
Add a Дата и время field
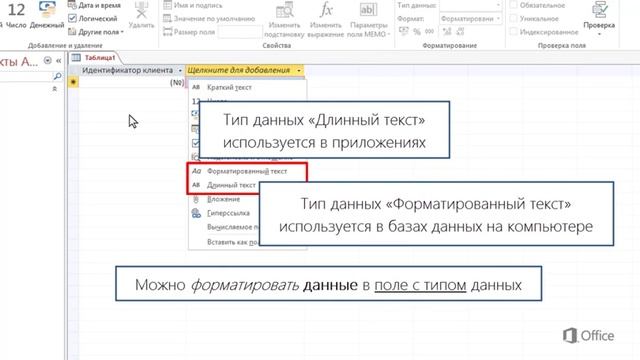tap(94, 5)
